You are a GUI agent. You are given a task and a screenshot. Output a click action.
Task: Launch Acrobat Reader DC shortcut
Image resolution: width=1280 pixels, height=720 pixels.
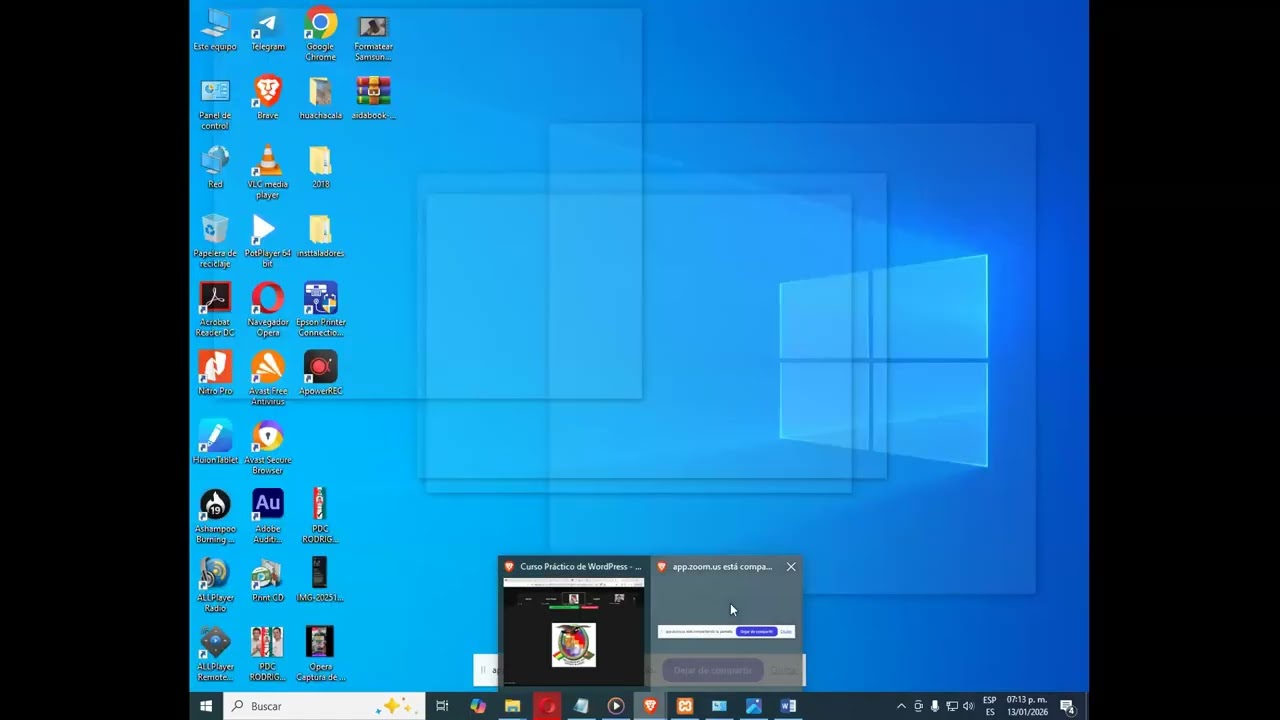215,310
